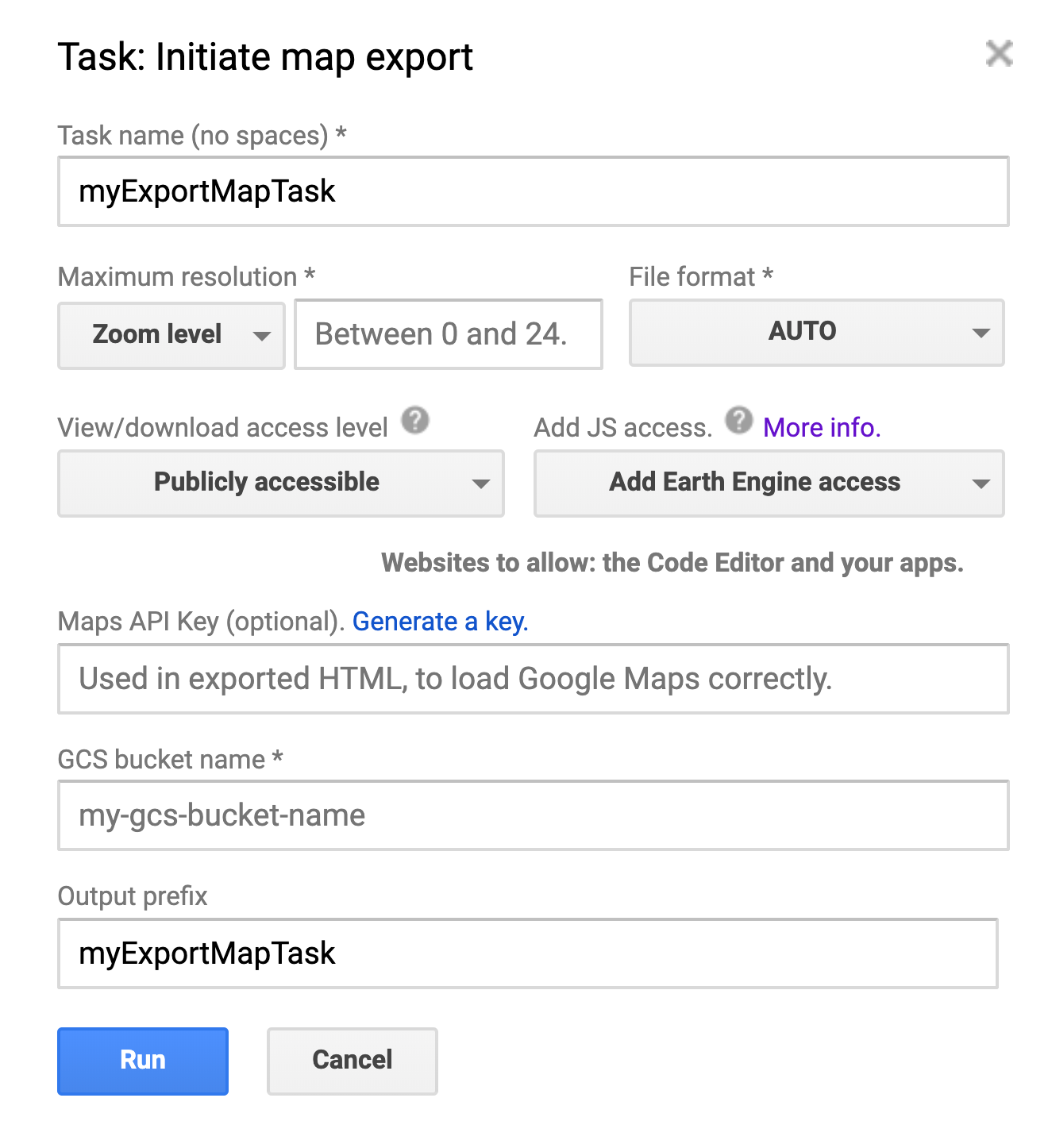The image size is (1048, 1148).
Task: Run the map export task
Action: pos(142,1060)
